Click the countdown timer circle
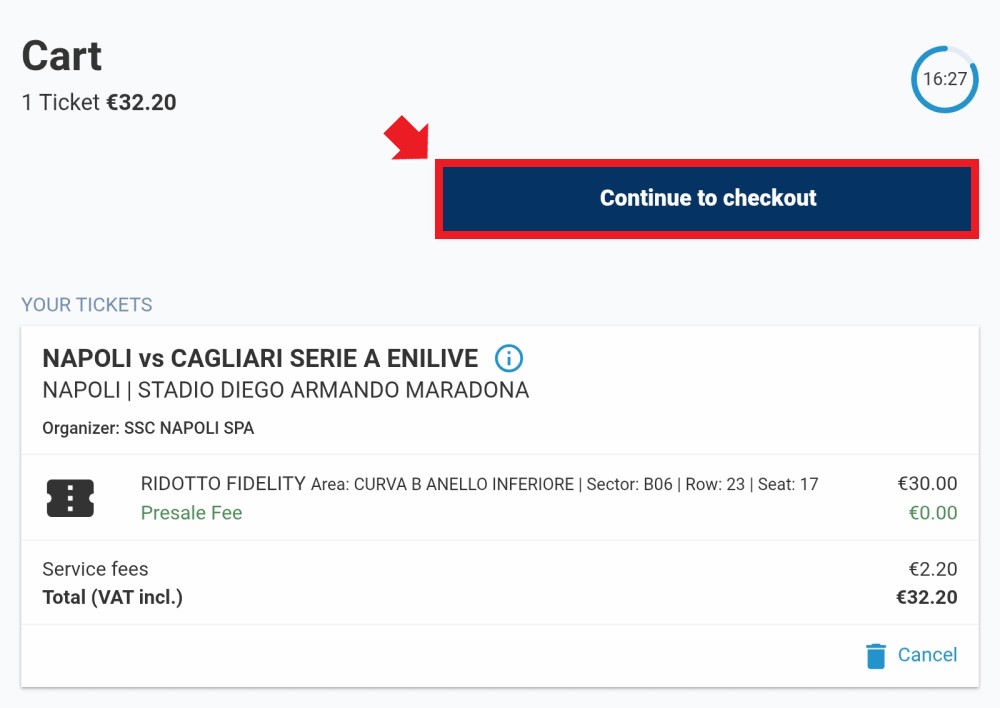Viewport: 1000px width, 708px height. 945,79
